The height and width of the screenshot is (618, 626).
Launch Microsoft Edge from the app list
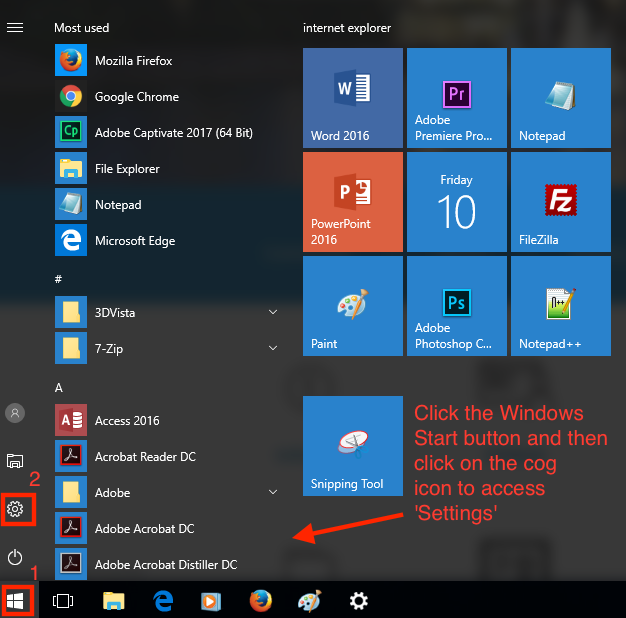coord(166,240)
